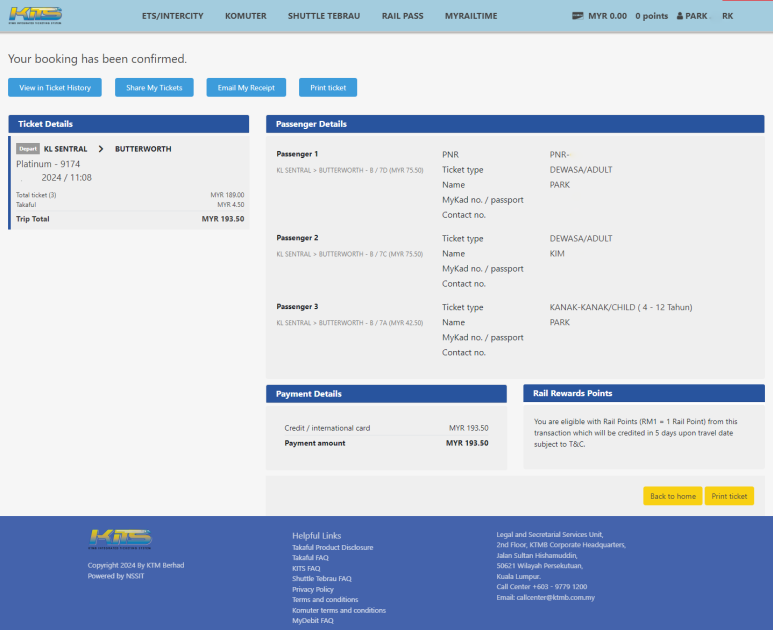This screenshot has height=630, width=773.
Task: Open the ETS/INTERCITY menu
Action: click(173, 16)
